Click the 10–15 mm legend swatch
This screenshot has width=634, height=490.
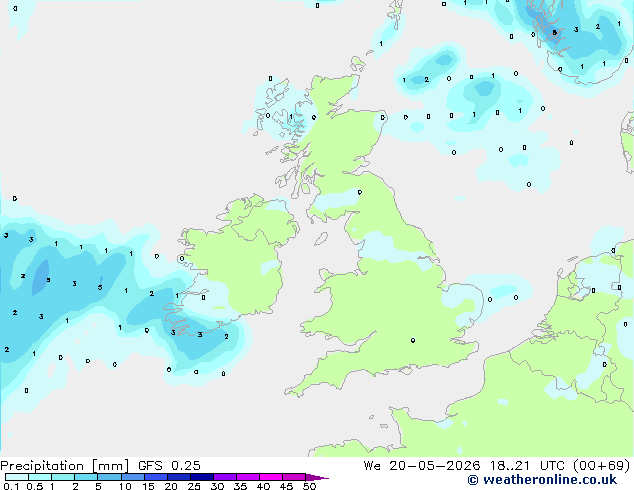tap(133, 477)
